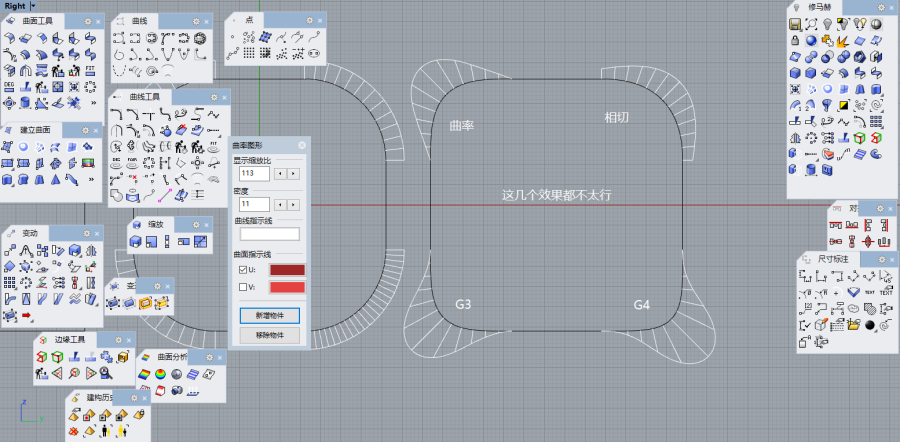Open the 建立曲面 toolbar gear options
900x442 pixels.
pos(84,130)
